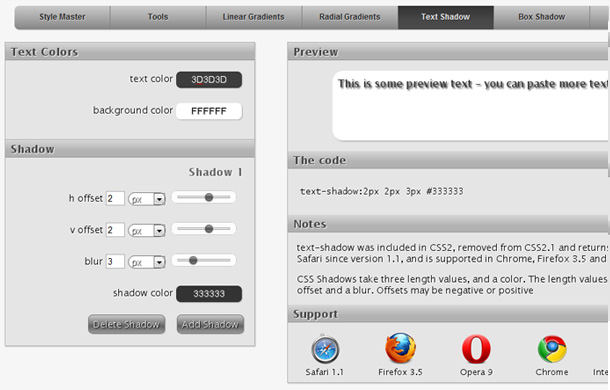610x390 pixels.
Task: Click the Preview panel header
Action: click(448, 52)
